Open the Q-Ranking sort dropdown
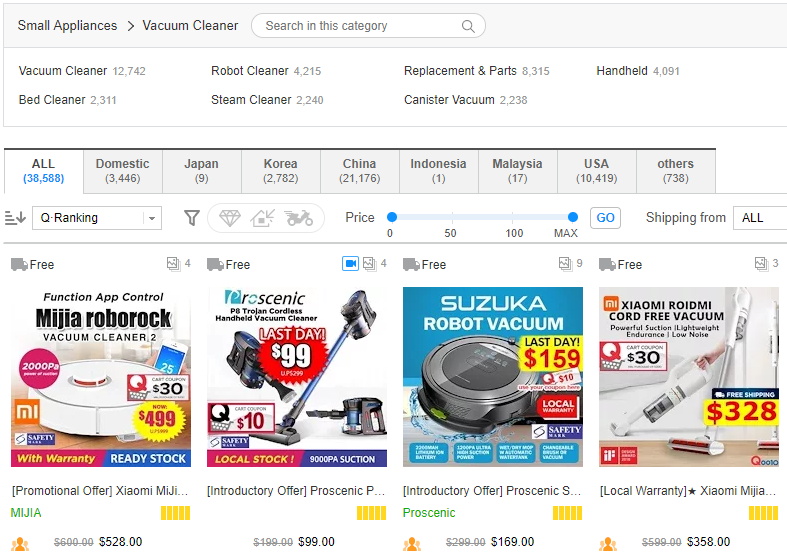This screenshot has height=556, width=787. [x=97, y=218]
